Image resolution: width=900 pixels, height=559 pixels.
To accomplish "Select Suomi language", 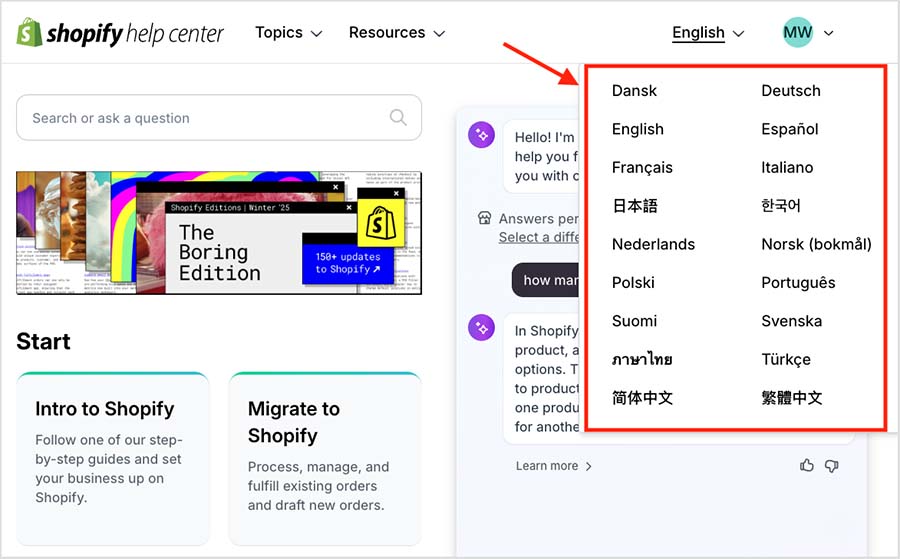I will point(634,321).
